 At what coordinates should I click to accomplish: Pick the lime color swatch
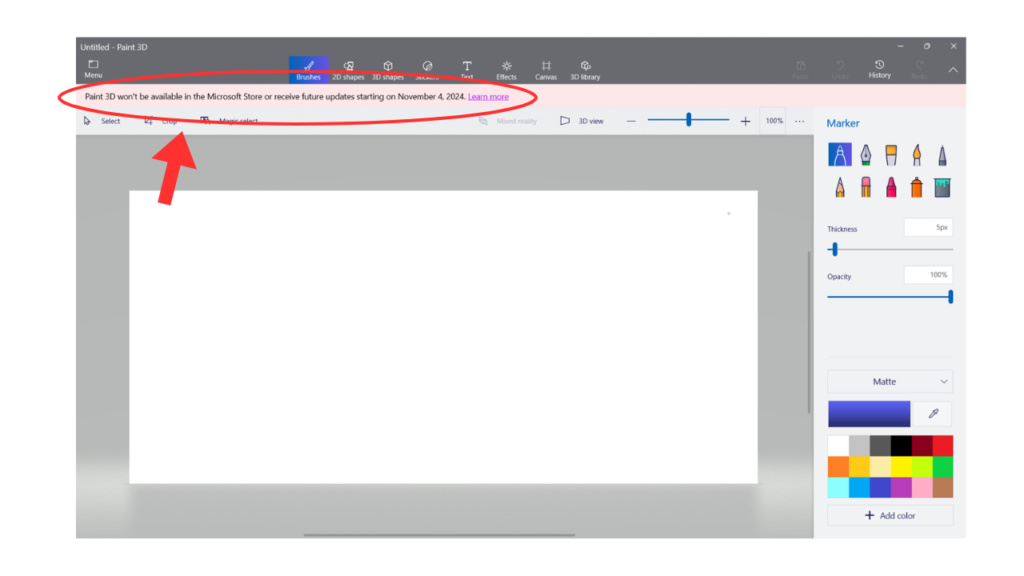(921, 466)
